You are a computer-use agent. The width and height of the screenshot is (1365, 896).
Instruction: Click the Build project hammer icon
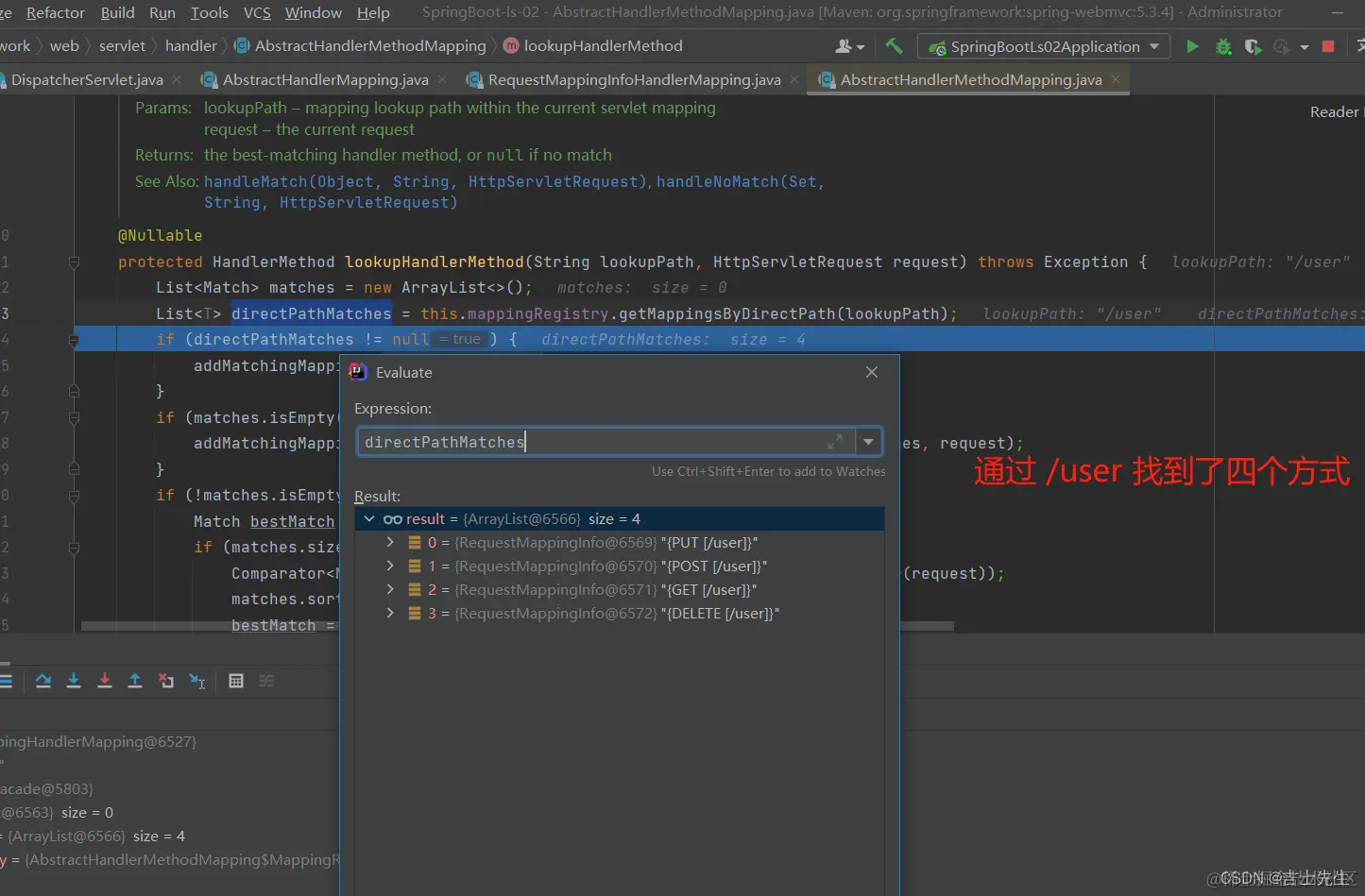coord(894,45)
